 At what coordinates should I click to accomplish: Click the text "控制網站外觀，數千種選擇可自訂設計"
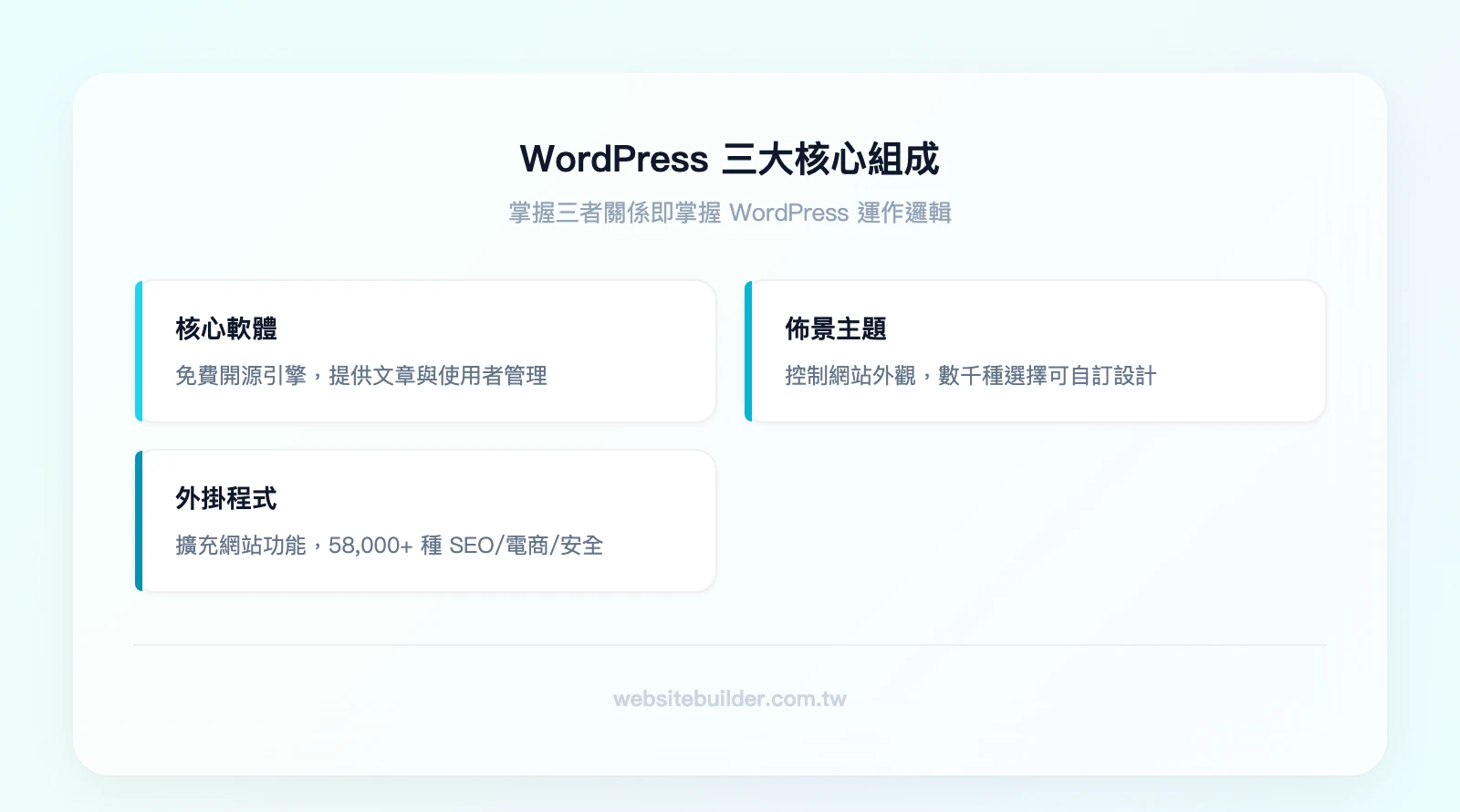click(971, 376)
